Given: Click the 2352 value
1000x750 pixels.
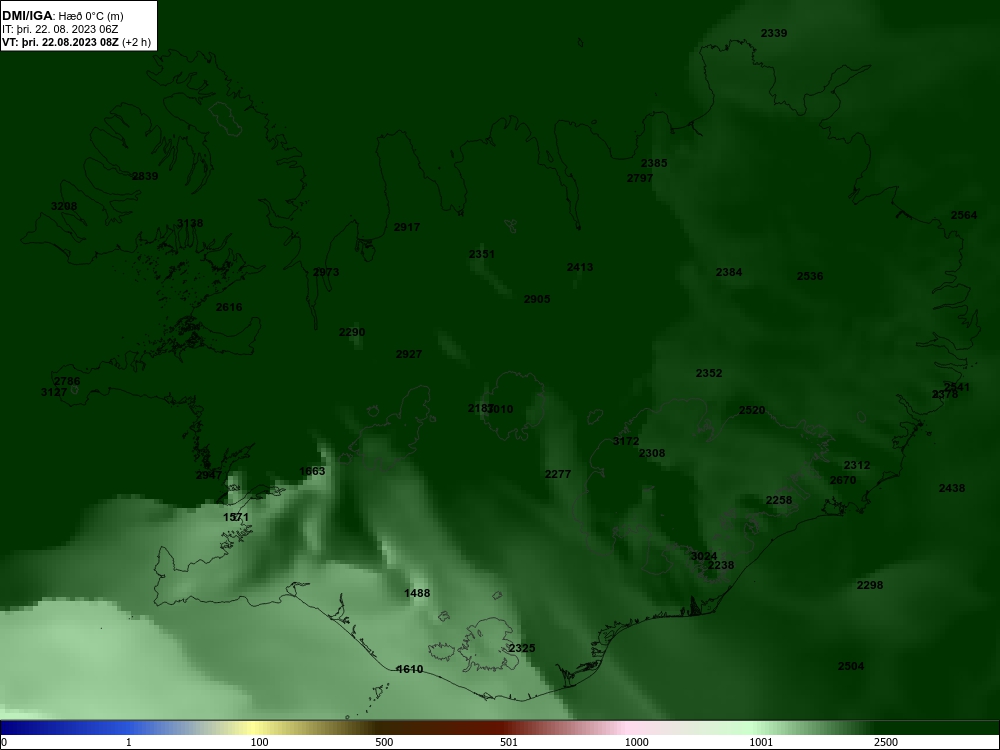Looking at the screenshot, I should point(709,373).
